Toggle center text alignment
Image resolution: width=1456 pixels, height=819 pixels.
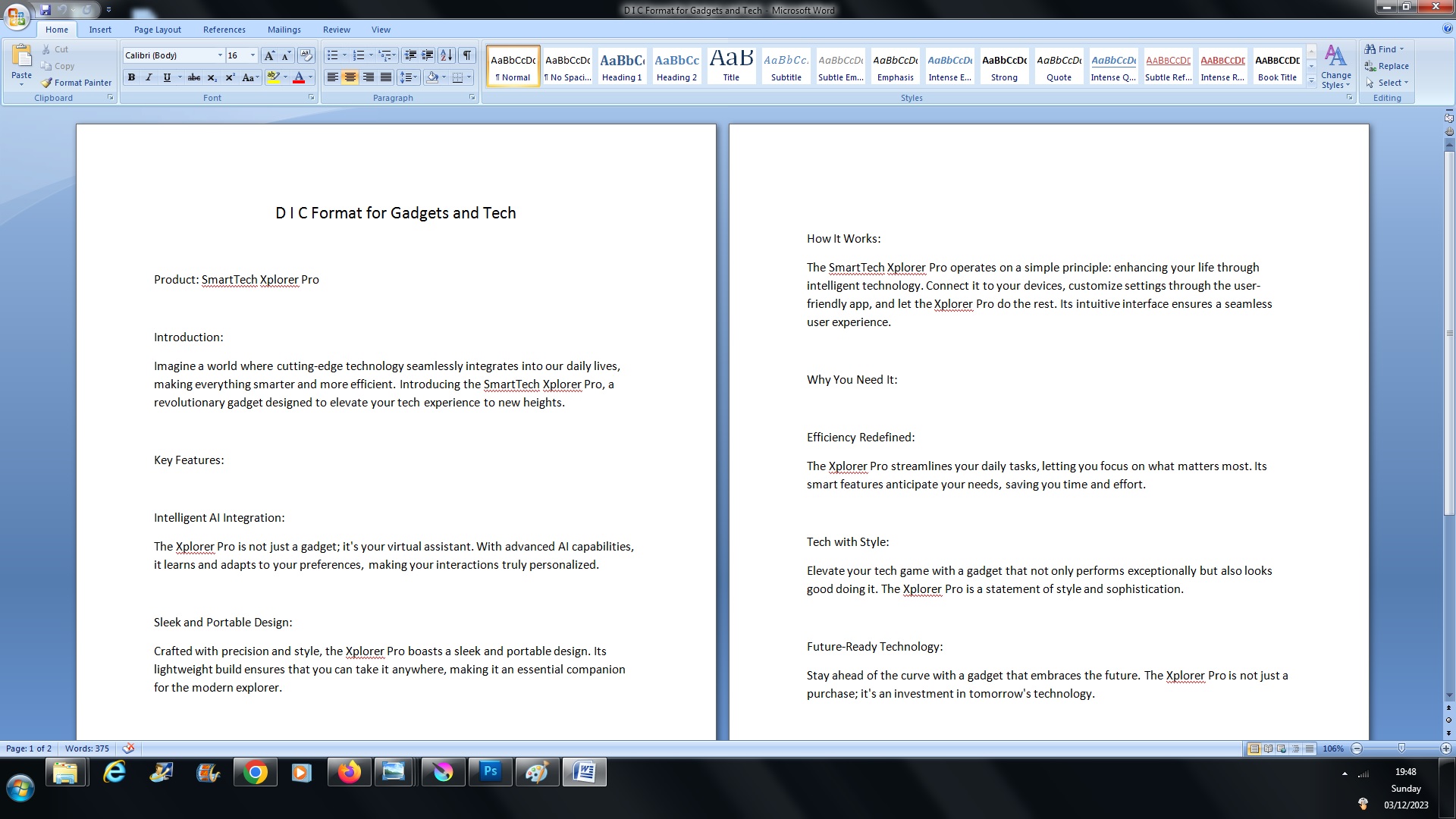tap(350, 77)
